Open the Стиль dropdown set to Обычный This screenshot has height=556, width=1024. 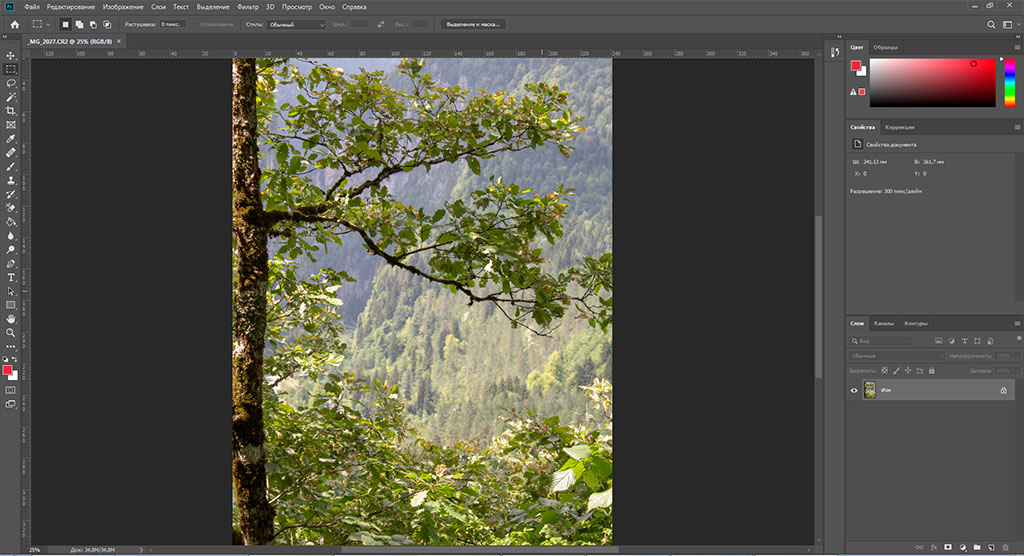(296, 24)
